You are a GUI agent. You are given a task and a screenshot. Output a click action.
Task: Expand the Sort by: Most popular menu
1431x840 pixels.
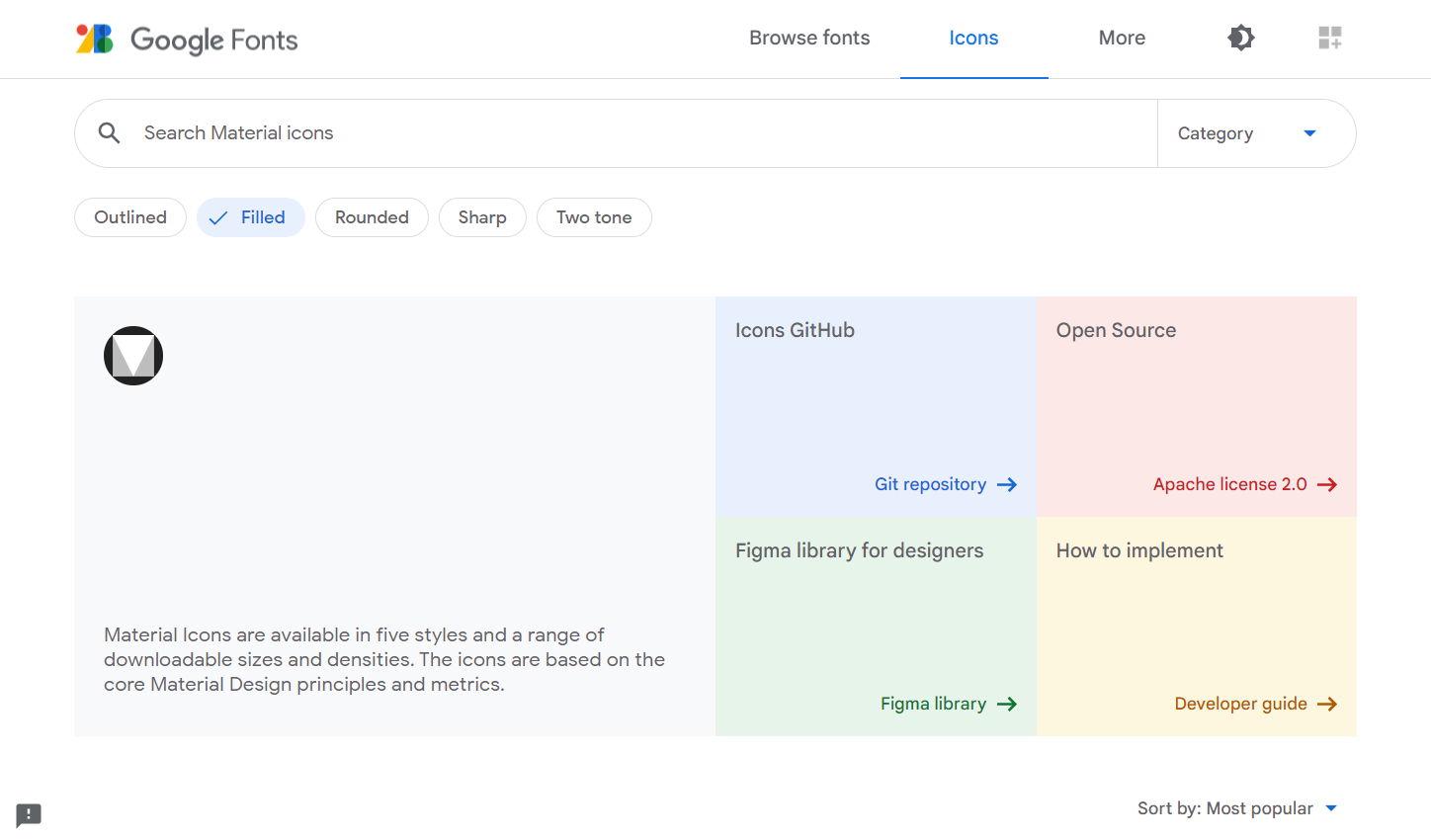(x=1236, y=808)
